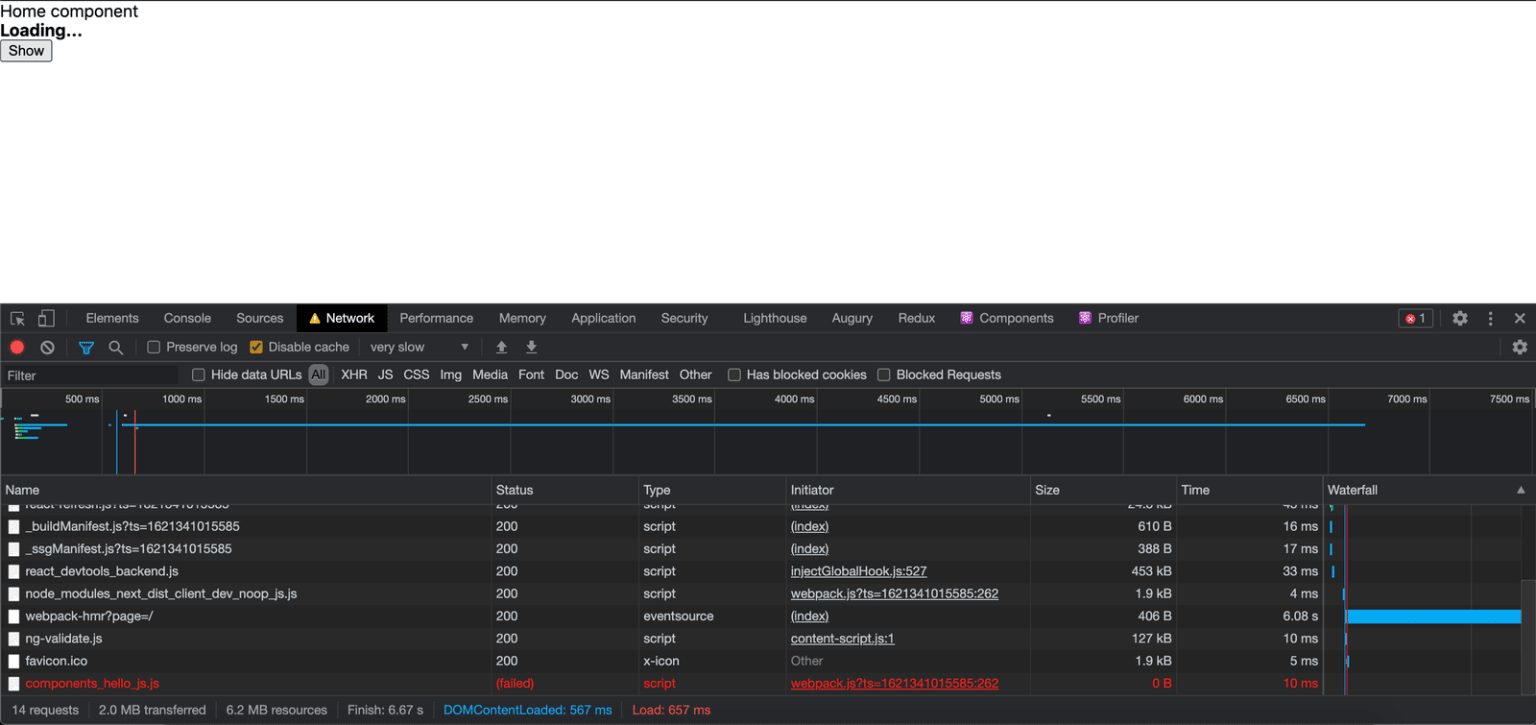Check the Hide data URLs checkbox
Image resolution: width=1536 pixels, height=725 pixels.
pos(198,375)
